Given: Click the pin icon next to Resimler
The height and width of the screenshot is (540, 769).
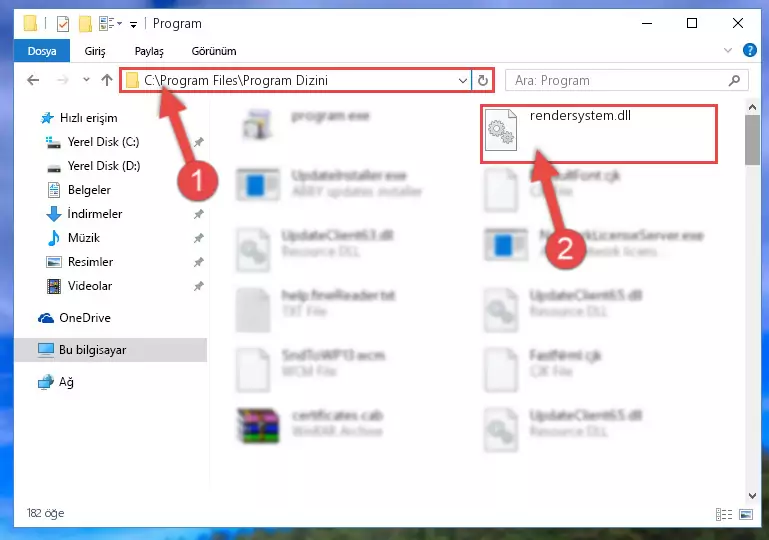Looking at the screenshot, I should coord(199,262).
